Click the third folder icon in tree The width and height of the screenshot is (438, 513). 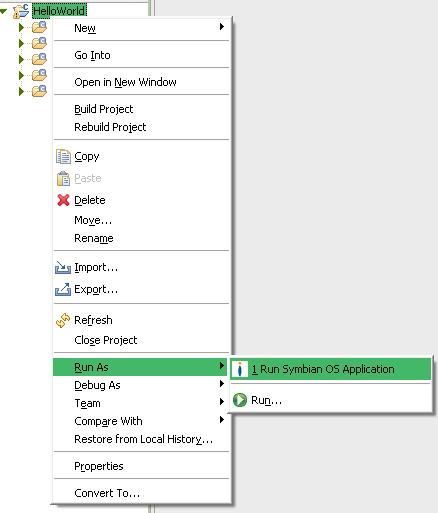39,59
